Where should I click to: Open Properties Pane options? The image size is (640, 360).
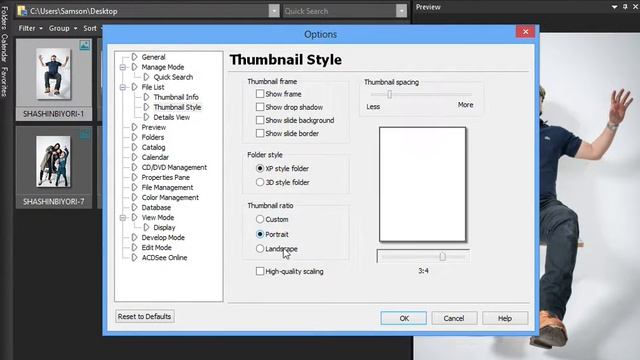165,178
